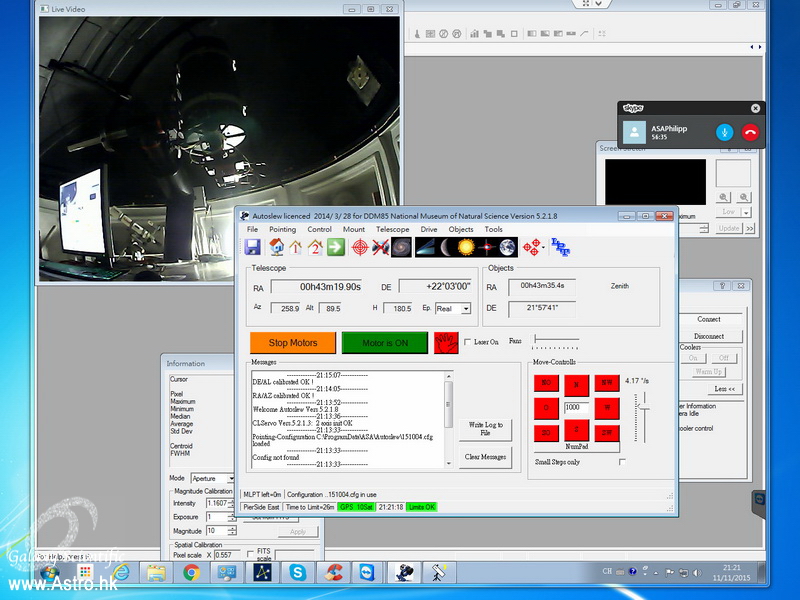Open the red diamonds icon dropdown arrow
Viewport: 800px width, 600px height.
point(542,248)
